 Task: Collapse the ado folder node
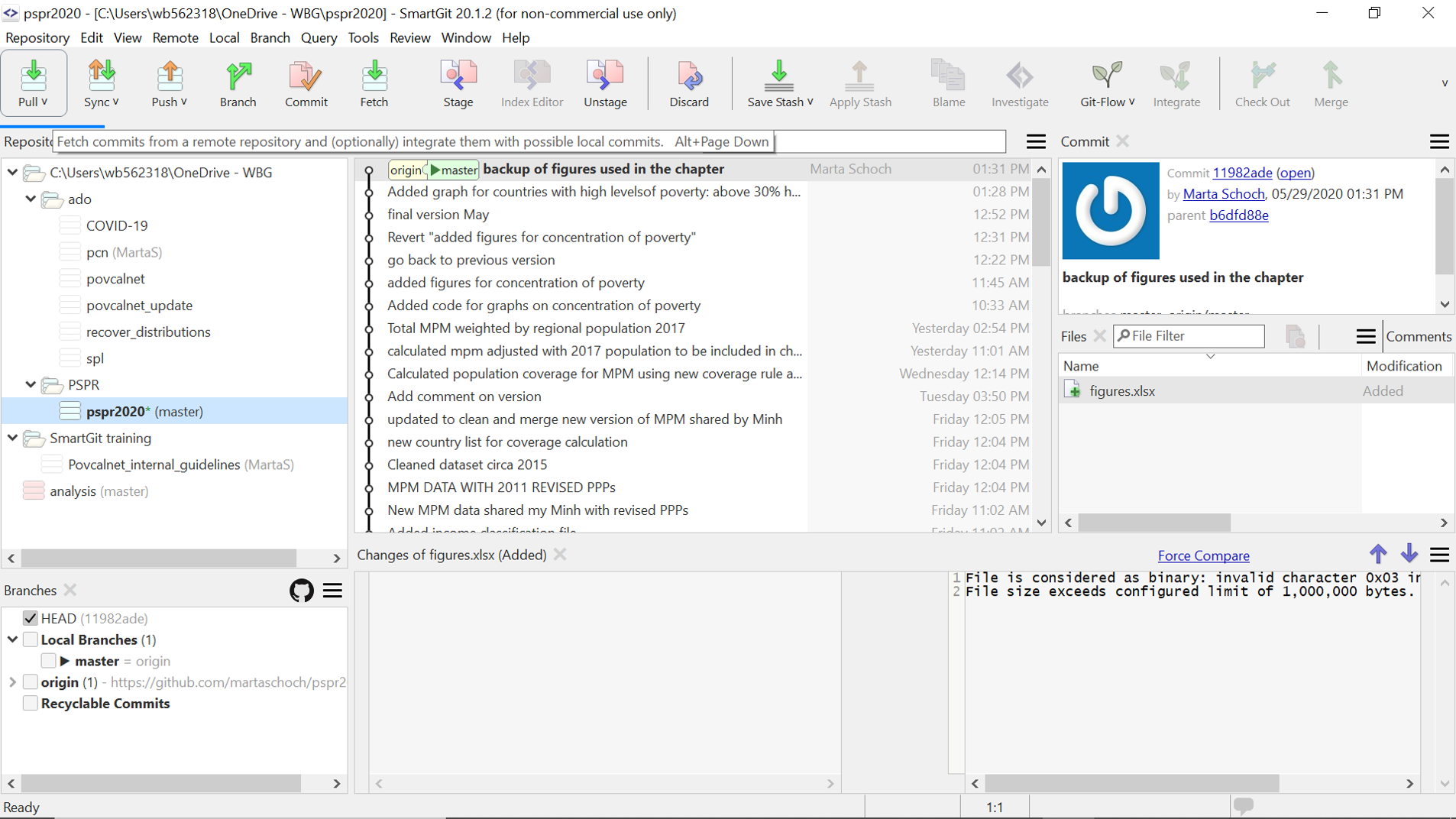(x=31, y=199)
